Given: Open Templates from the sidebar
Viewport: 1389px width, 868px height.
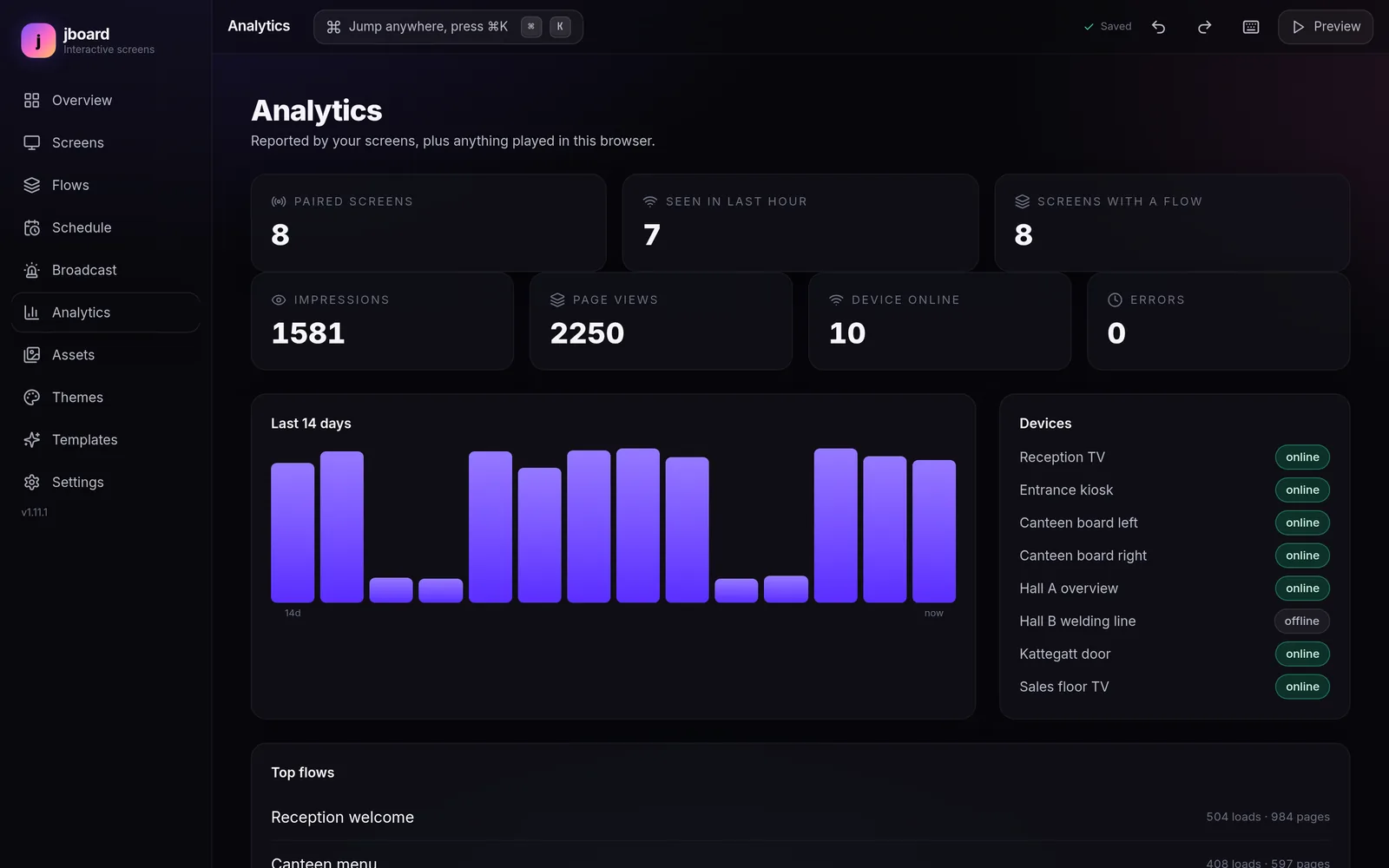Looking at the screenshot, I should (x=106, y=440).
